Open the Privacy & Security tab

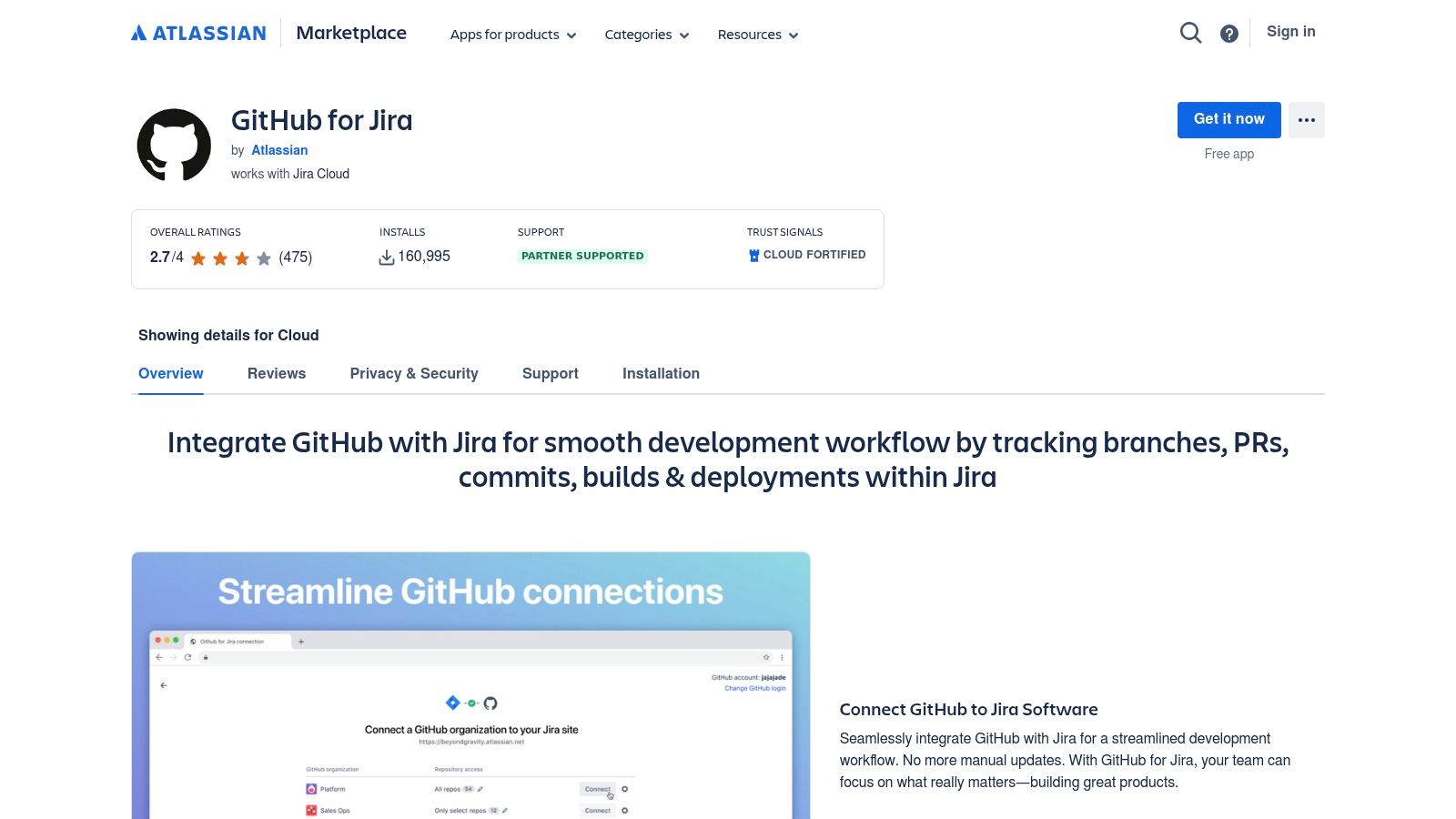click(414, 373)
